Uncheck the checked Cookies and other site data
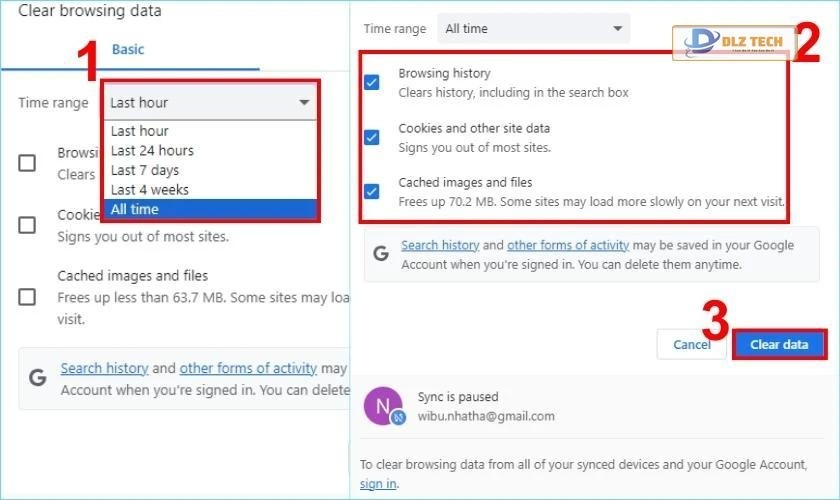The image size is (840, 500). (x=372, y=138)
